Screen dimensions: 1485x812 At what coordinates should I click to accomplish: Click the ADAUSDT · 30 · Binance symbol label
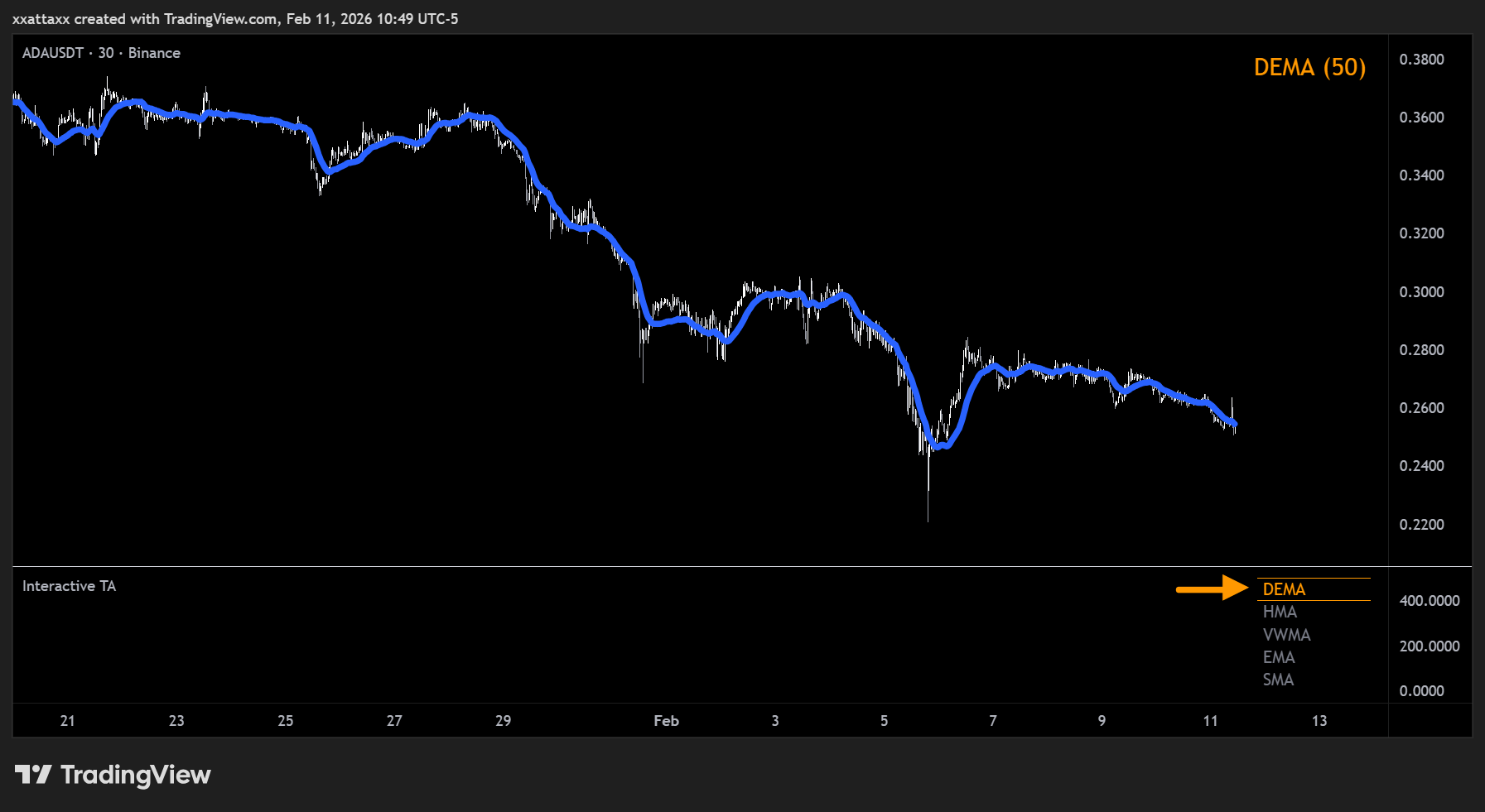point(101,53)
